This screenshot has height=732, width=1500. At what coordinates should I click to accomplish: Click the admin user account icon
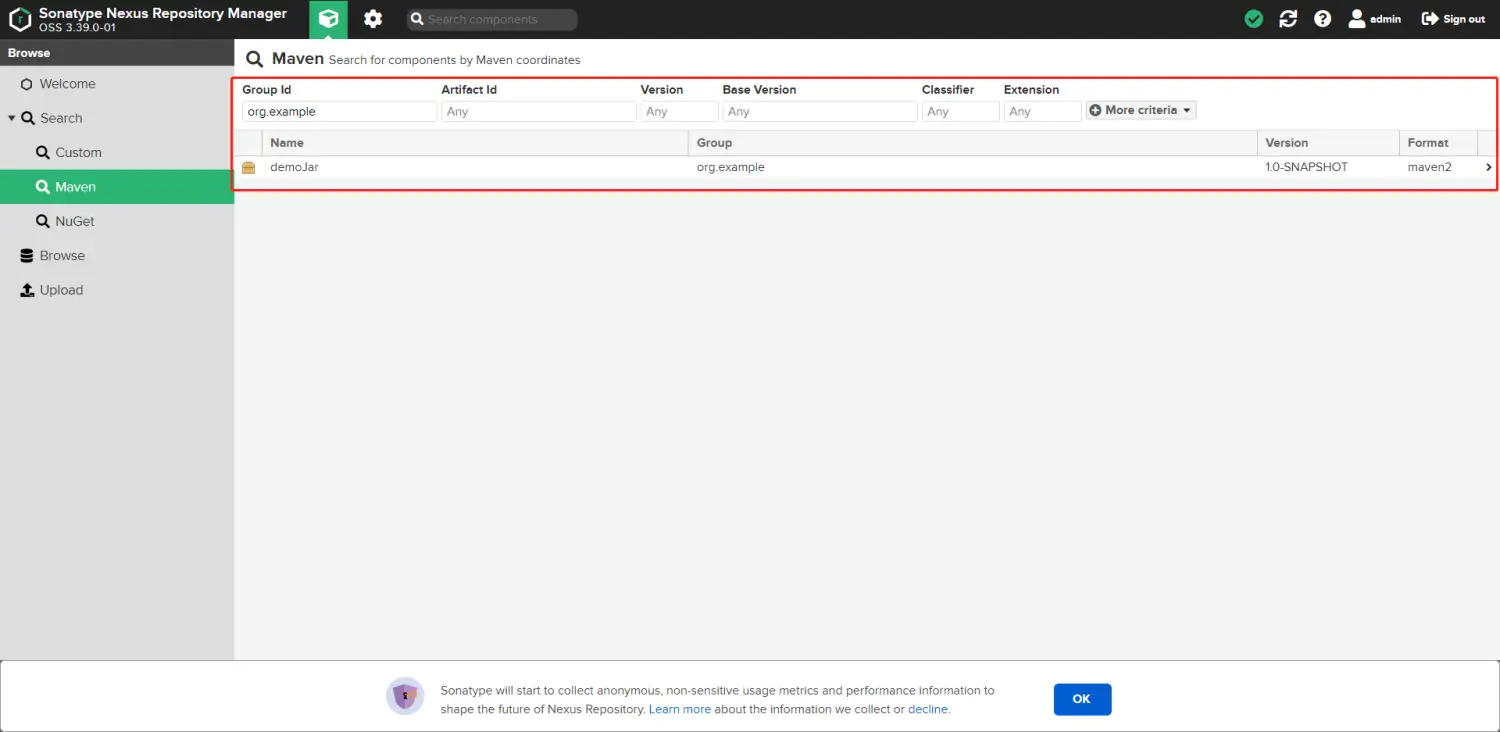click(1356, 19)
